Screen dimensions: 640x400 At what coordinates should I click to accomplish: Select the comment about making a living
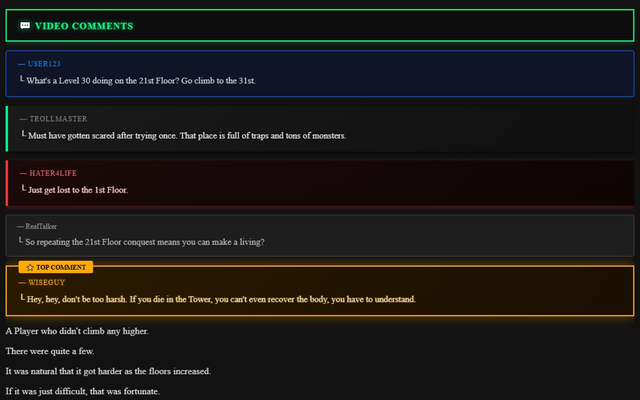click(x=145, y=242)
